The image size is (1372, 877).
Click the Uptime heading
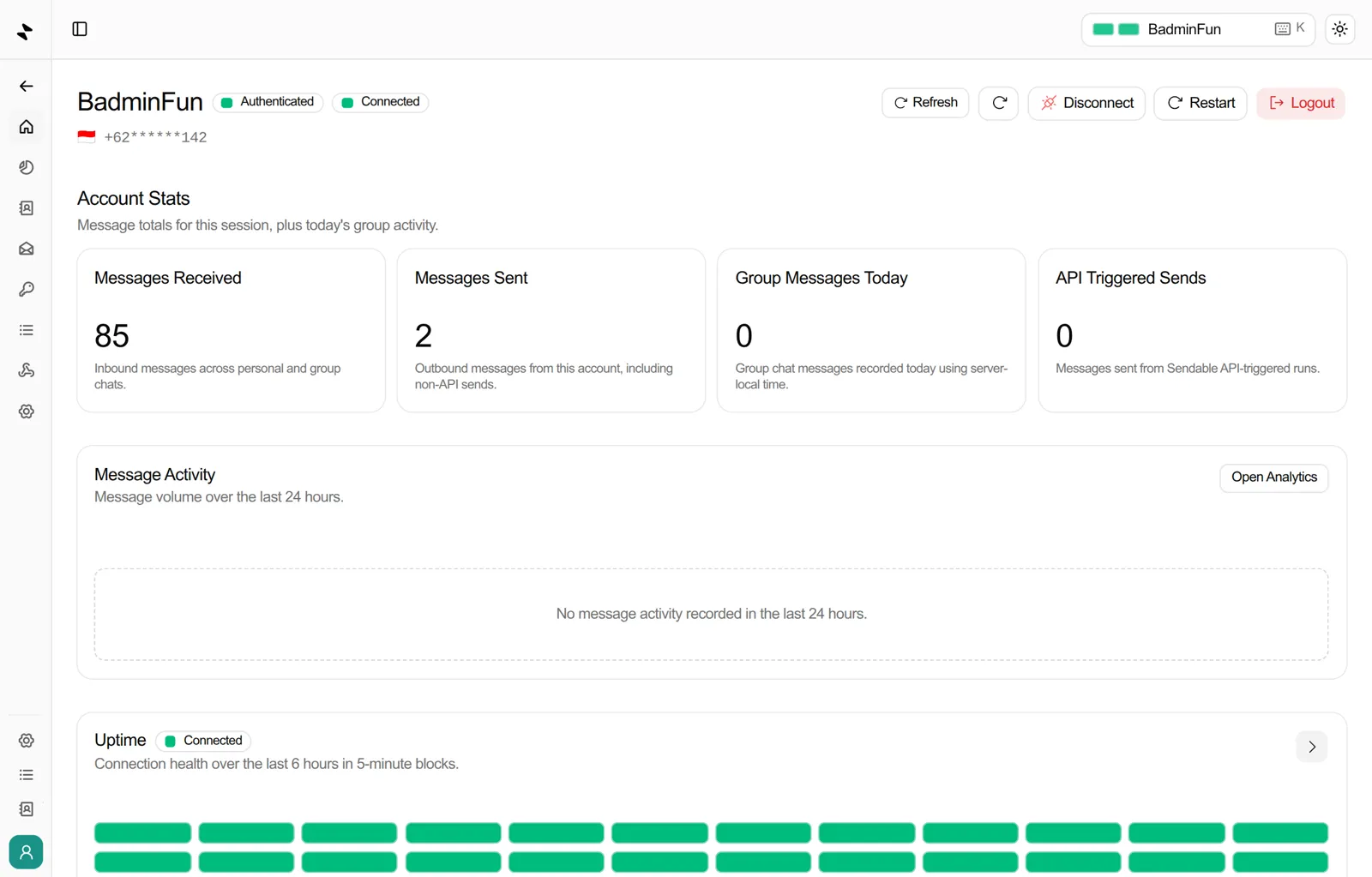[120, 740]
